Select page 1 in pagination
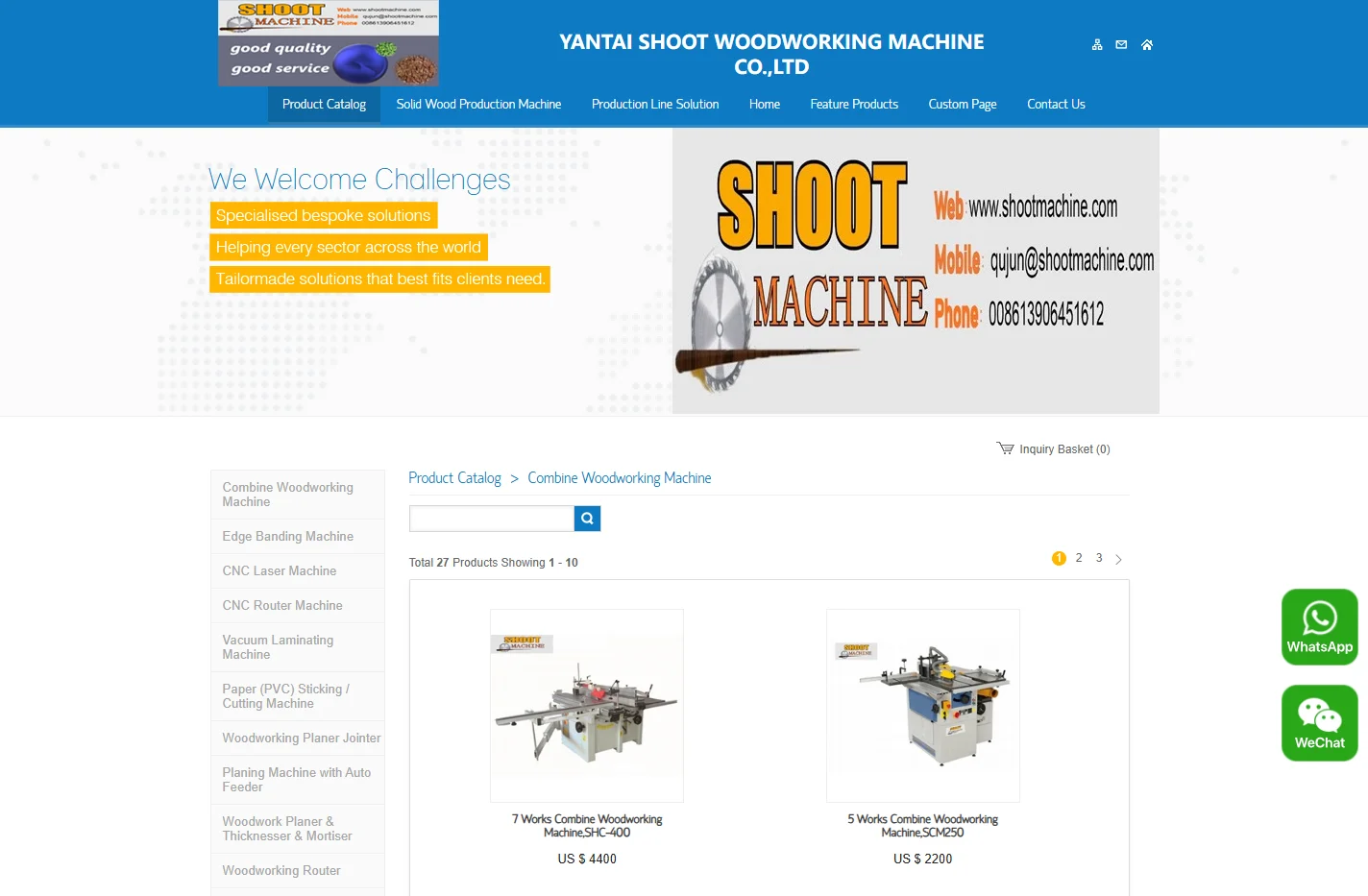Viewport: 1368px width, 896px height. pos(1059,559)
